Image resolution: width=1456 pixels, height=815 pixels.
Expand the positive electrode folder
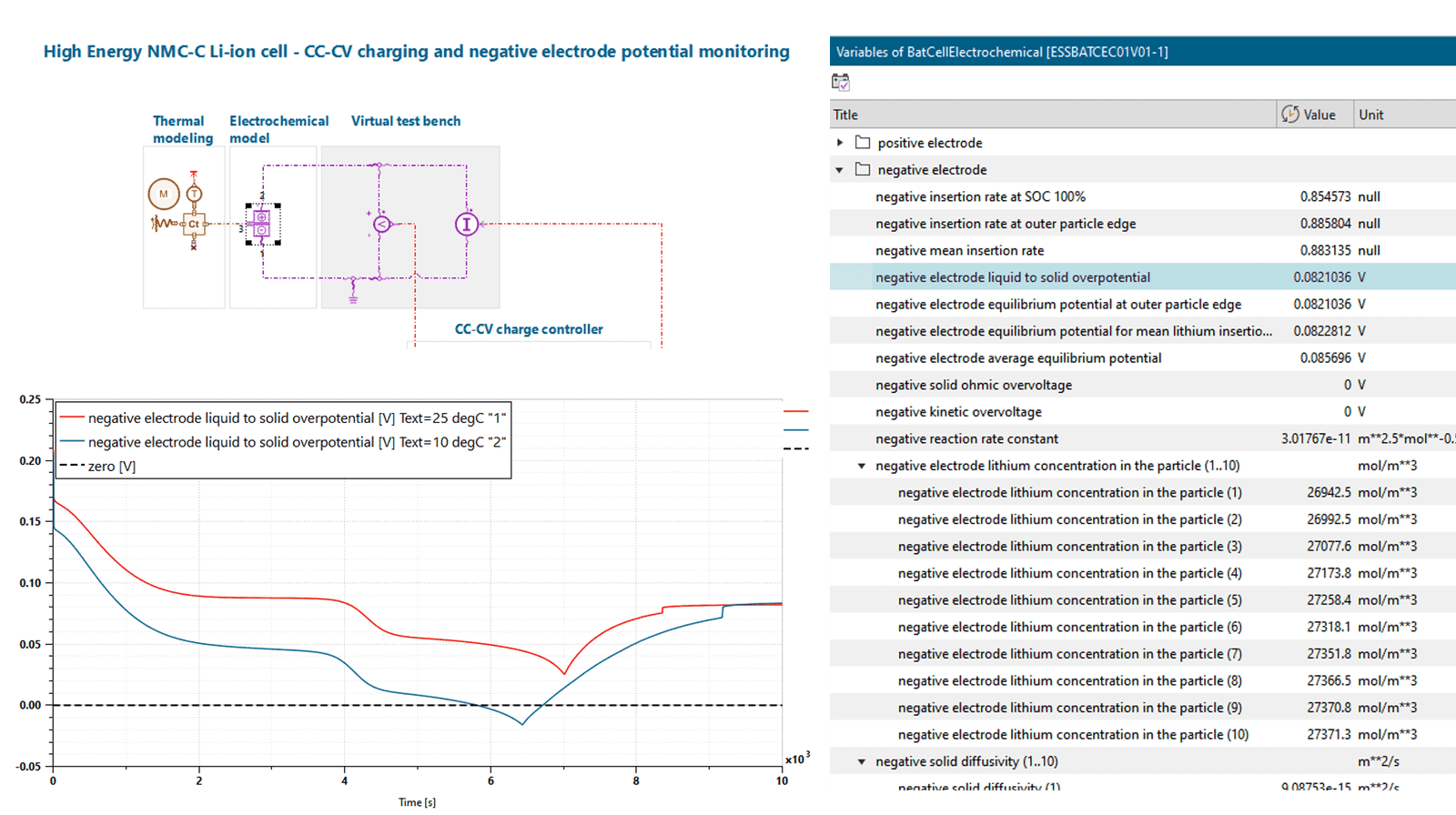point(840,143)
